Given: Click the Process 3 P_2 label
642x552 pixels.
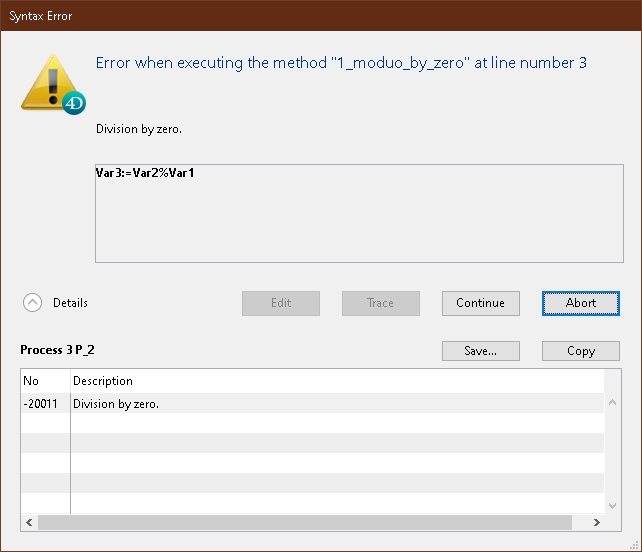Looking at the screenshot, I should click(x=58, y=351).
